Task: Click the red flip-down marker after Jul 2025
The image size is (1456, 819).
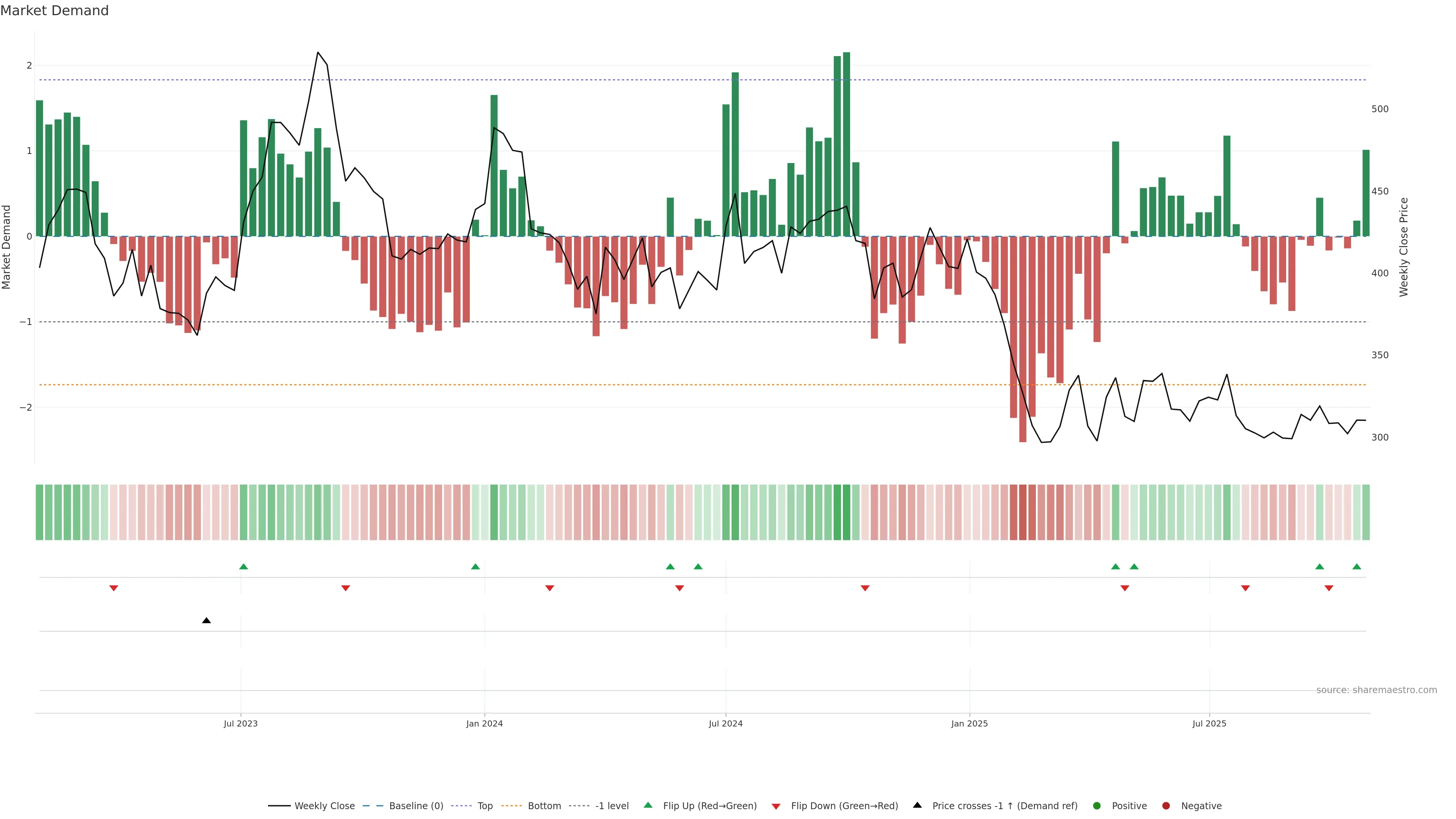Action: pyautogui.click(x=1245, y=588)
